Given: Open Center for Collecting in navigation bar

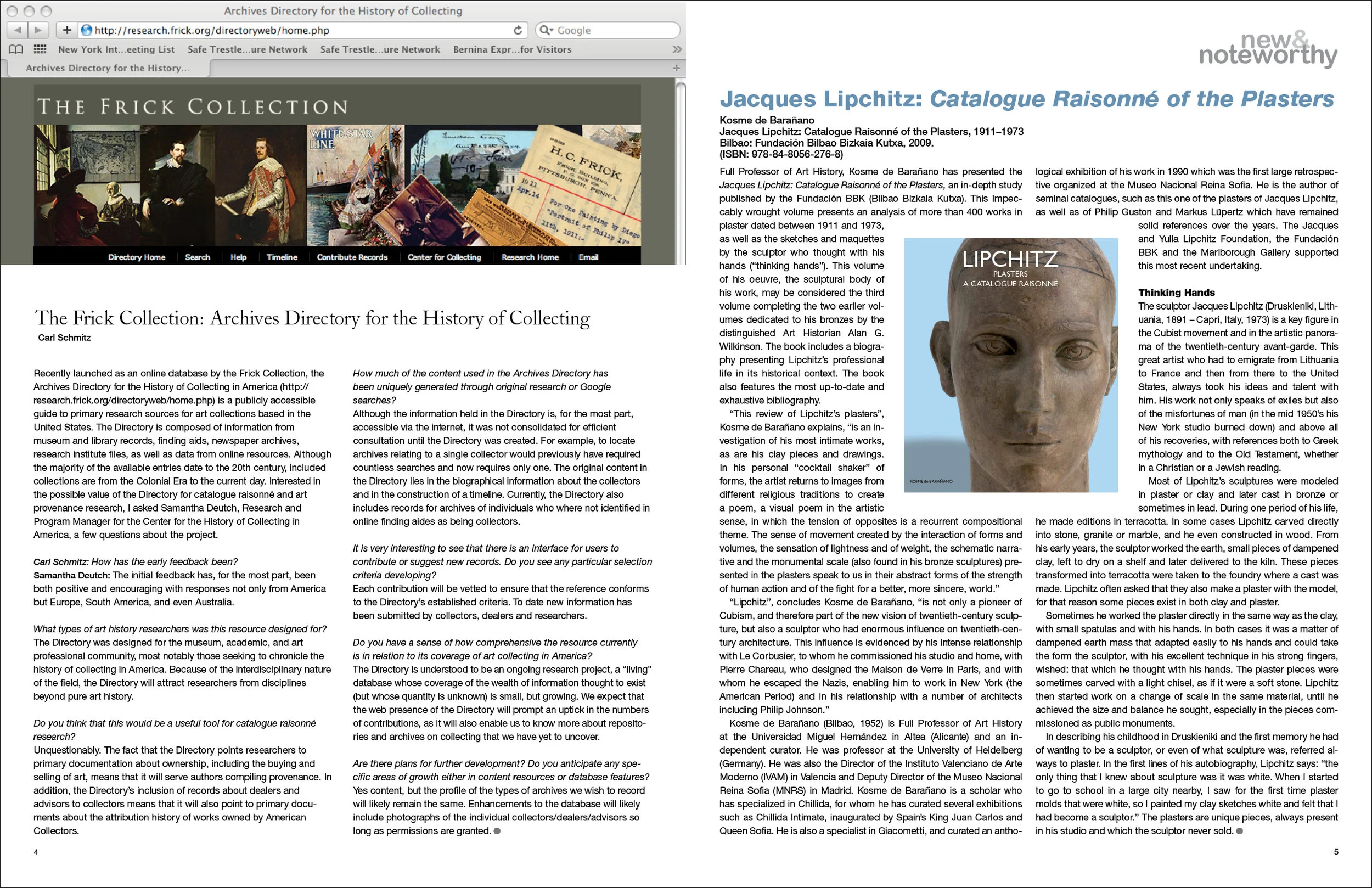Looking at the screenshot, I should pyautogui.click(x=444, y=257).
